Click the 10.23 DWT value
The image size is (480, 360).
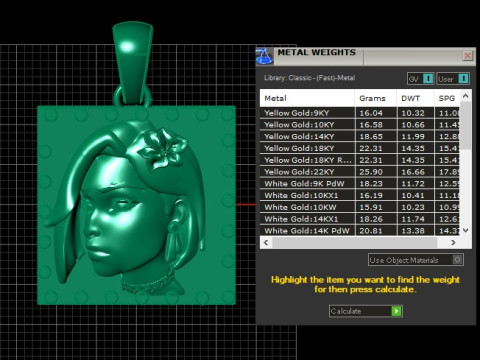(x=413, y=207)
